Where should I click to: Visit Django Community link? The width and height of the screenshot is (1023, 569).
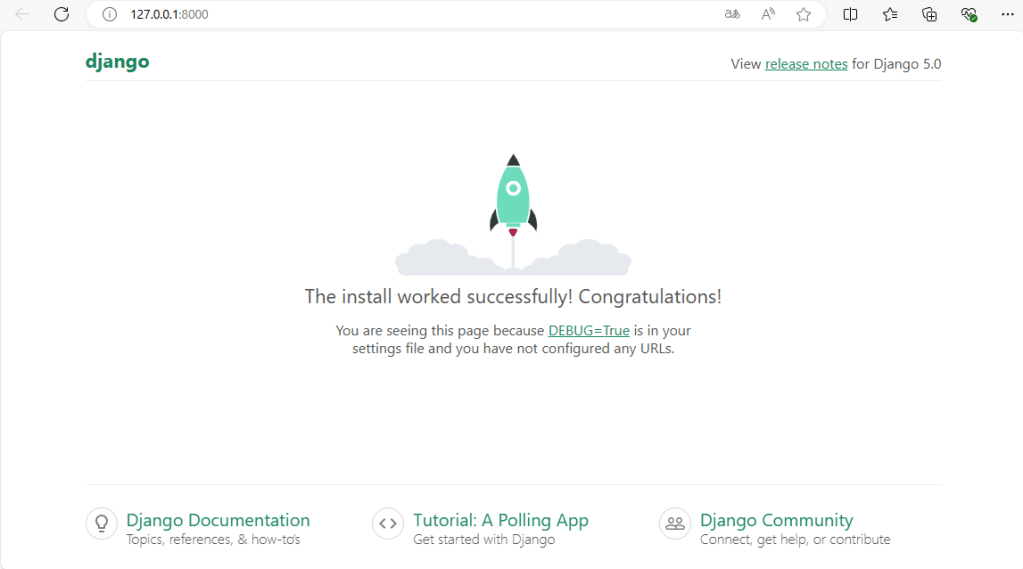point(776,520)
